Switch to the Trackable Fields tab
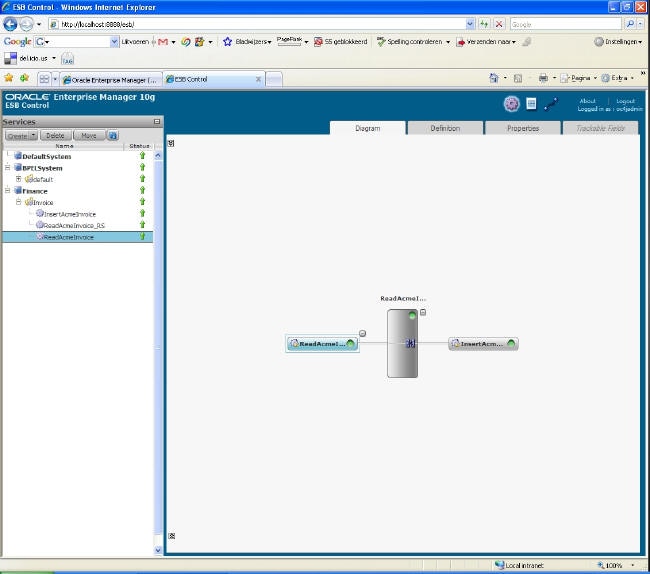Image resolution: width=650 pixels, height=574 pixels. 600,128
